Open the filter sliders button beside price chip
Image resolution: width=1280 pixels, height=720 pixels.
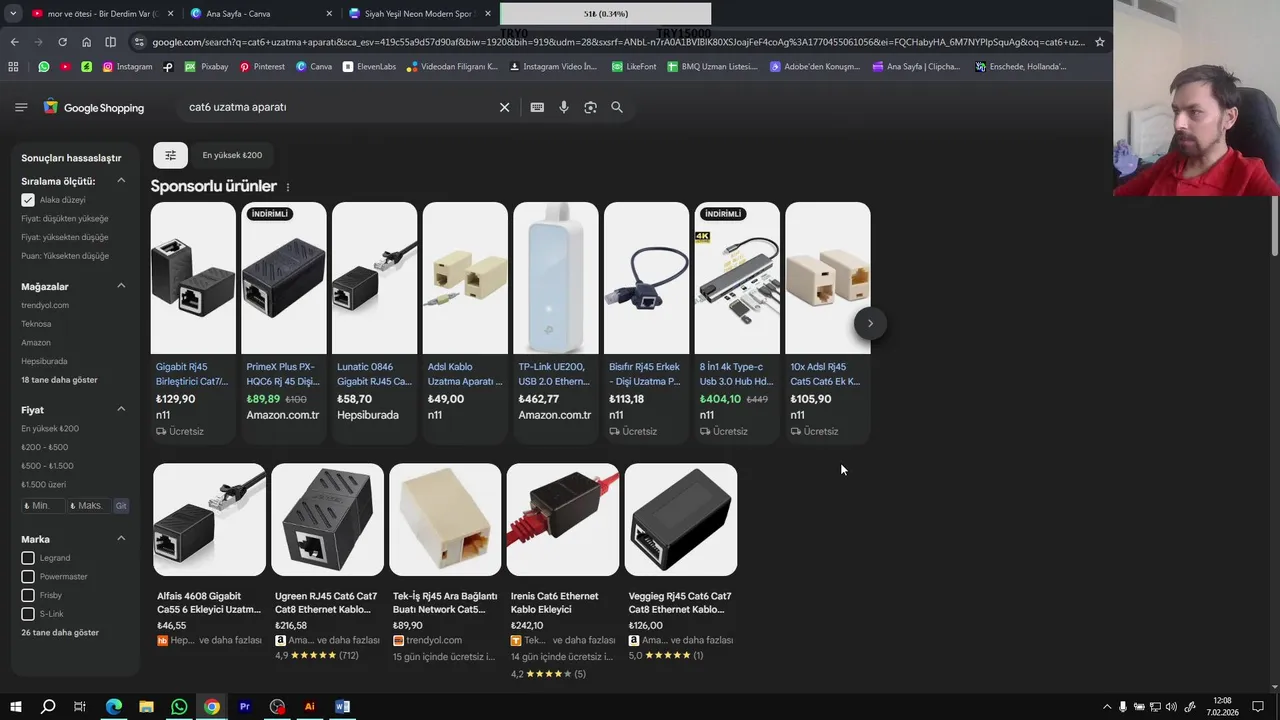(170, 155)
